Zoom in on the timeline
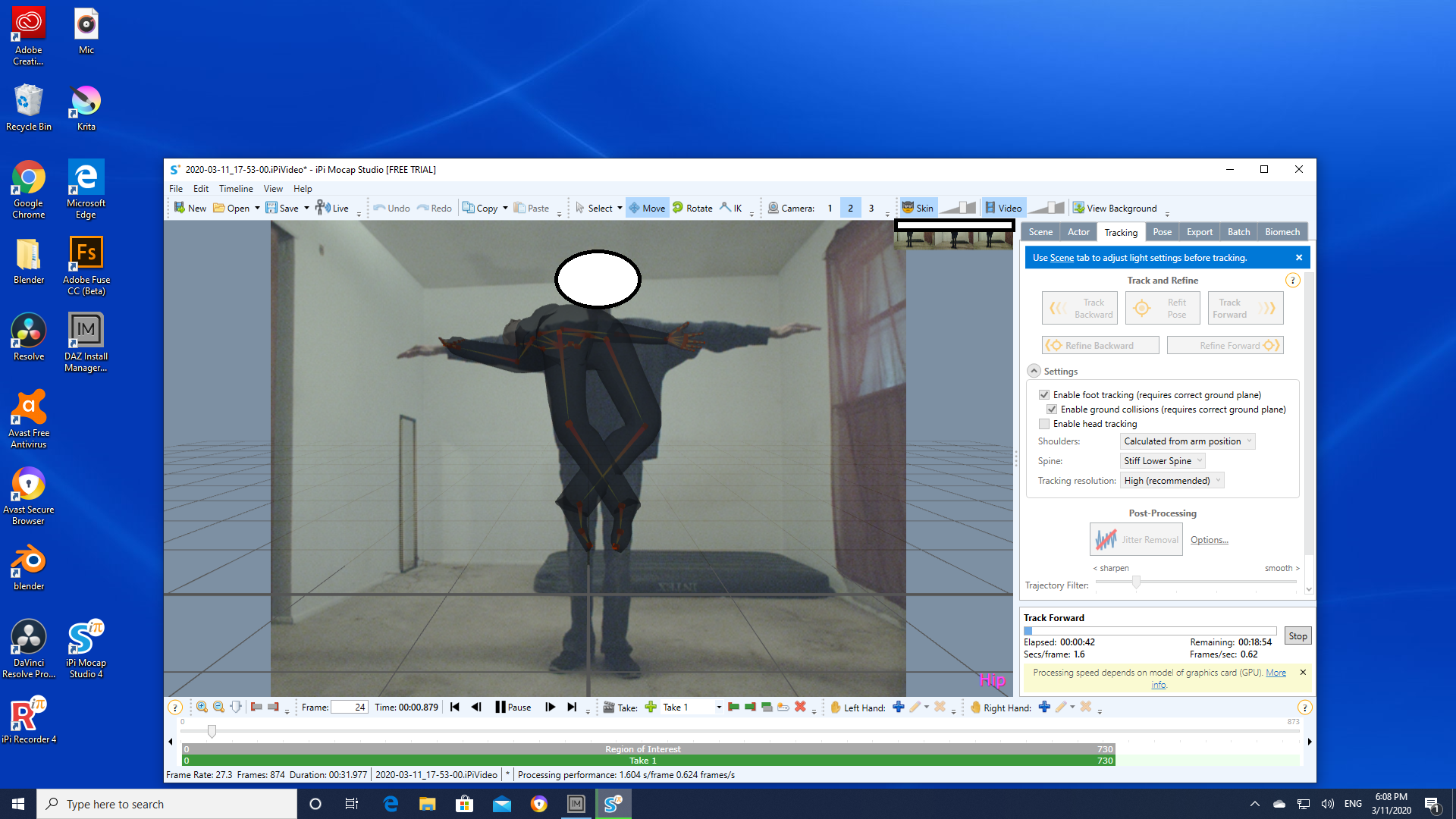This screenshot has width=1456, height=819. tap(202, 707)
